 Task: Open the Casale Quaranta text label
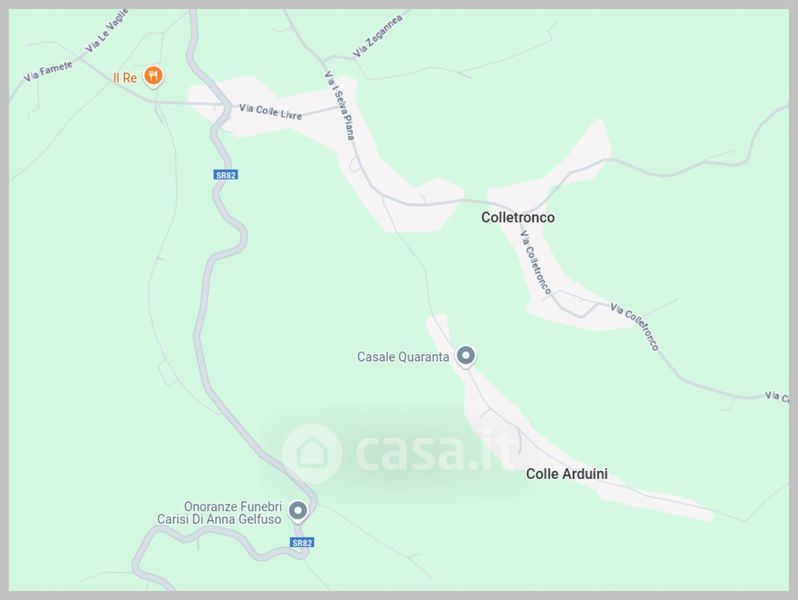(403, 357)
